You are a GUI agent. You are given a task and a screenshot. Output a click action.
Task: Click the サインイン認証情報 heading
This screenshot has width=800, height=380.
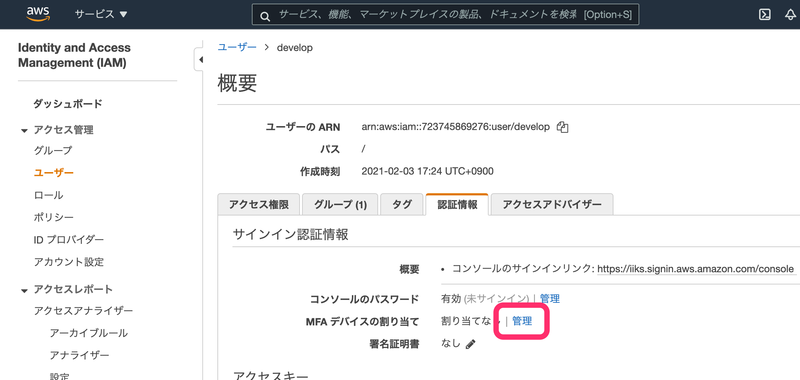coord(291,234)
